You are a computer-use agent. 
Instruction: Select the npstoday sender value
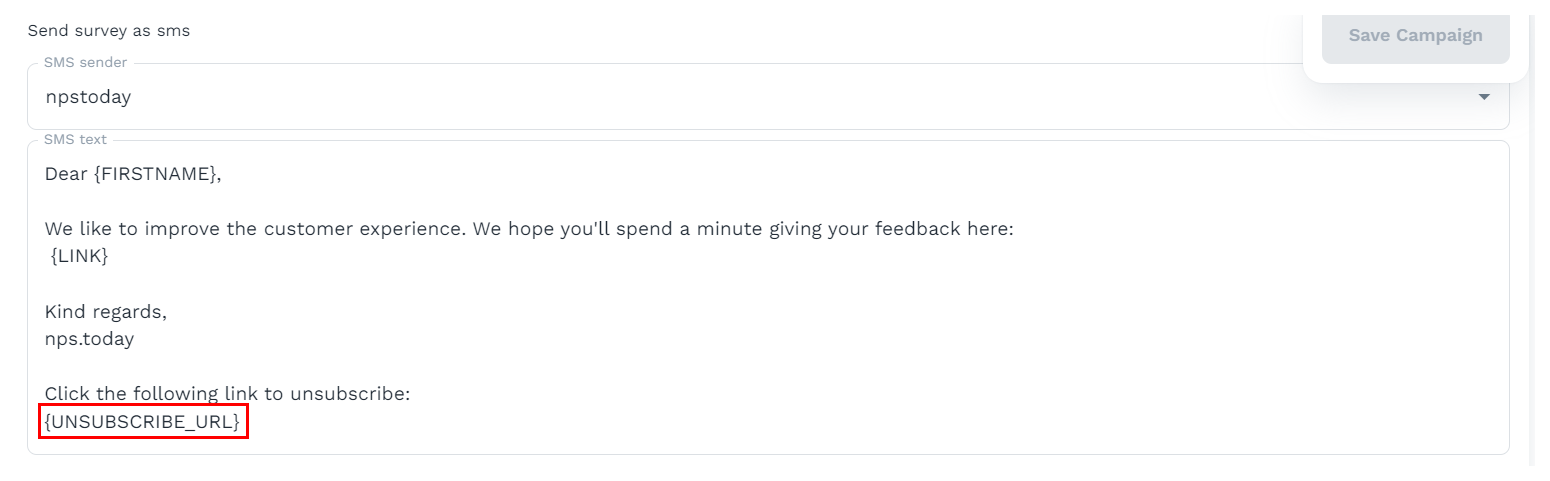click(88, 97)
